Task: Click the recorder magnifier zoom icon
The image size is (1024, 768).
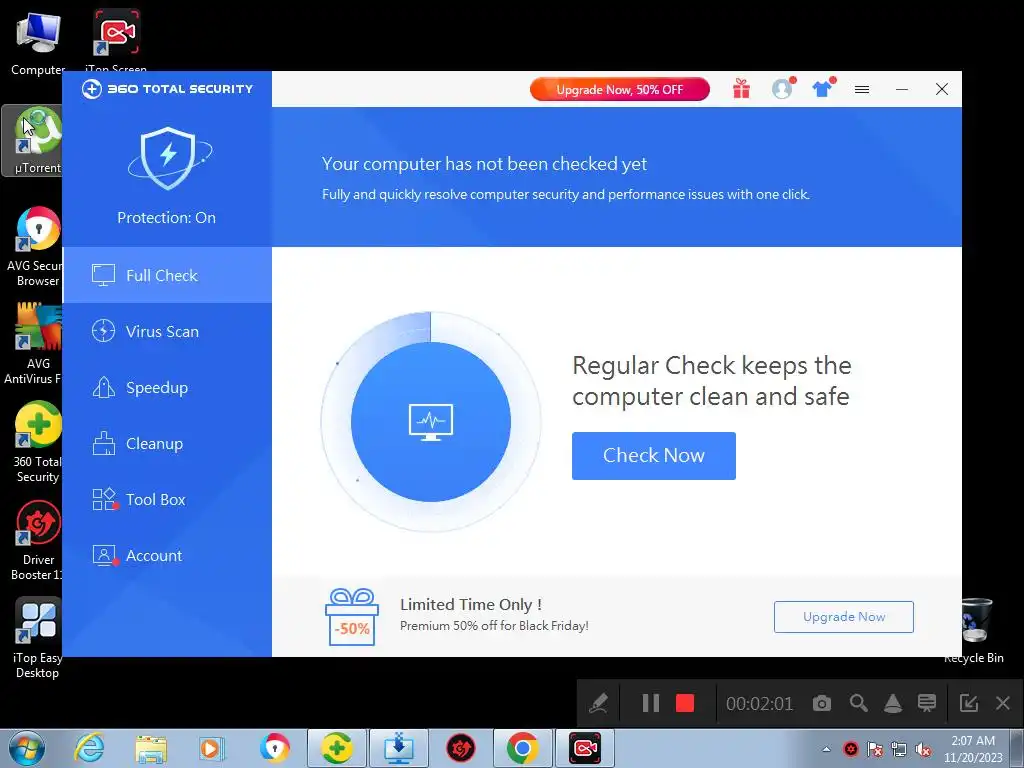Action: point(859,703)
